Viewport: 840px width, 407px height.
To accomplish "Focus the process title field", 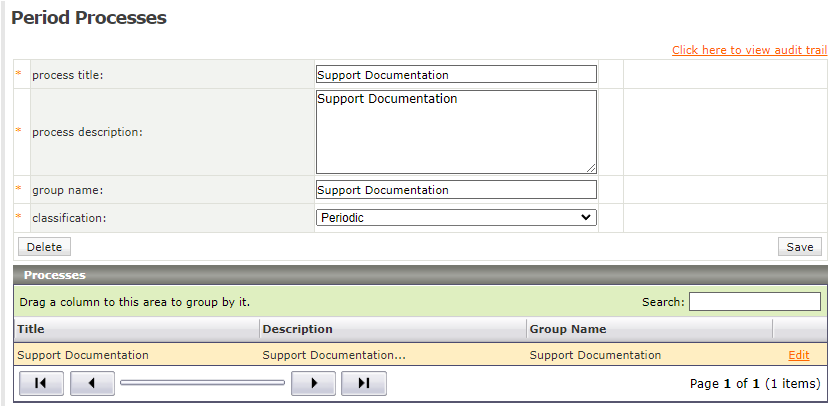I will pyautogui.click(x=456, y=74).
